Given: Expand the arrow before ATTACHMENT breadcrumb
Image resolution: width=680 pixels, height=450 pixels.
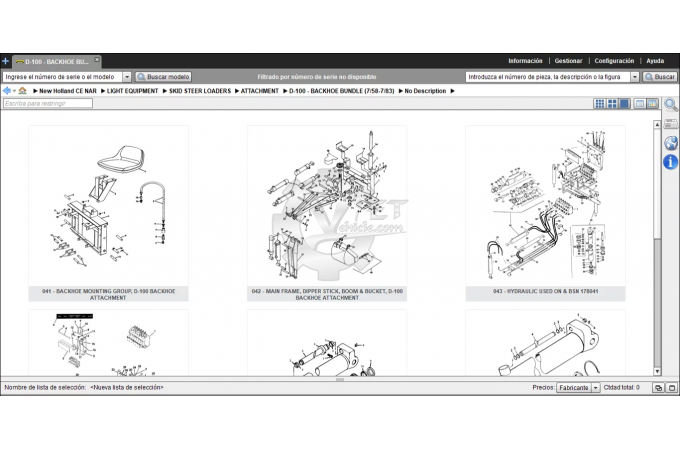Looking at the screenshot, I should 237,91.
